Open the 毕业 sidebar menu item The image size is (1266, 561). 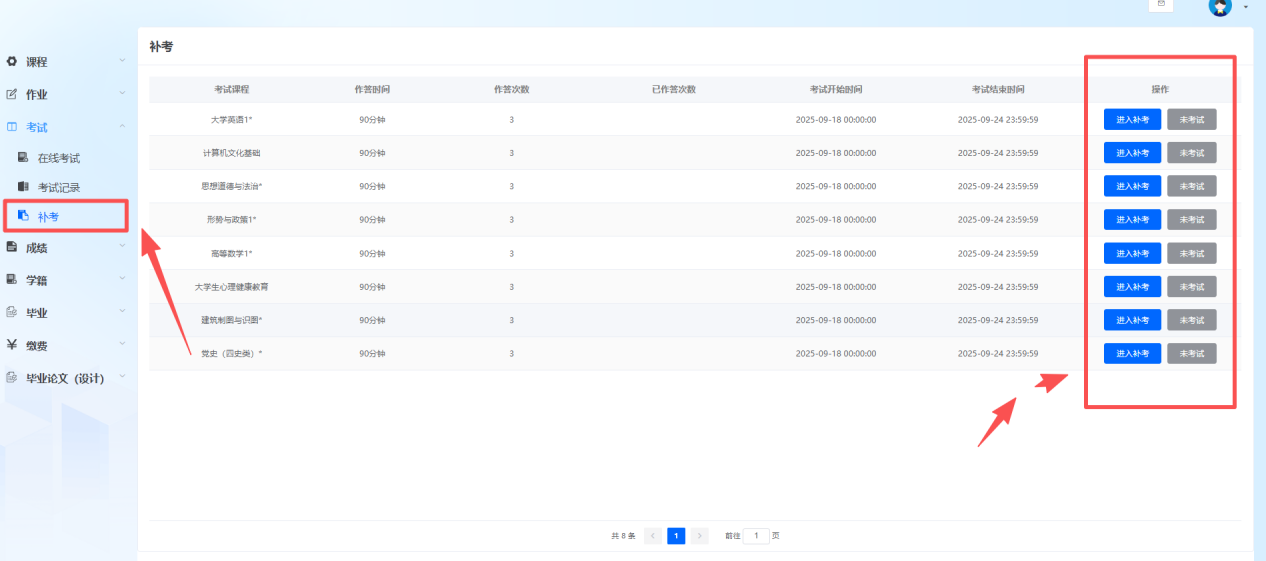pyautogui.click(x=37, y=313)
